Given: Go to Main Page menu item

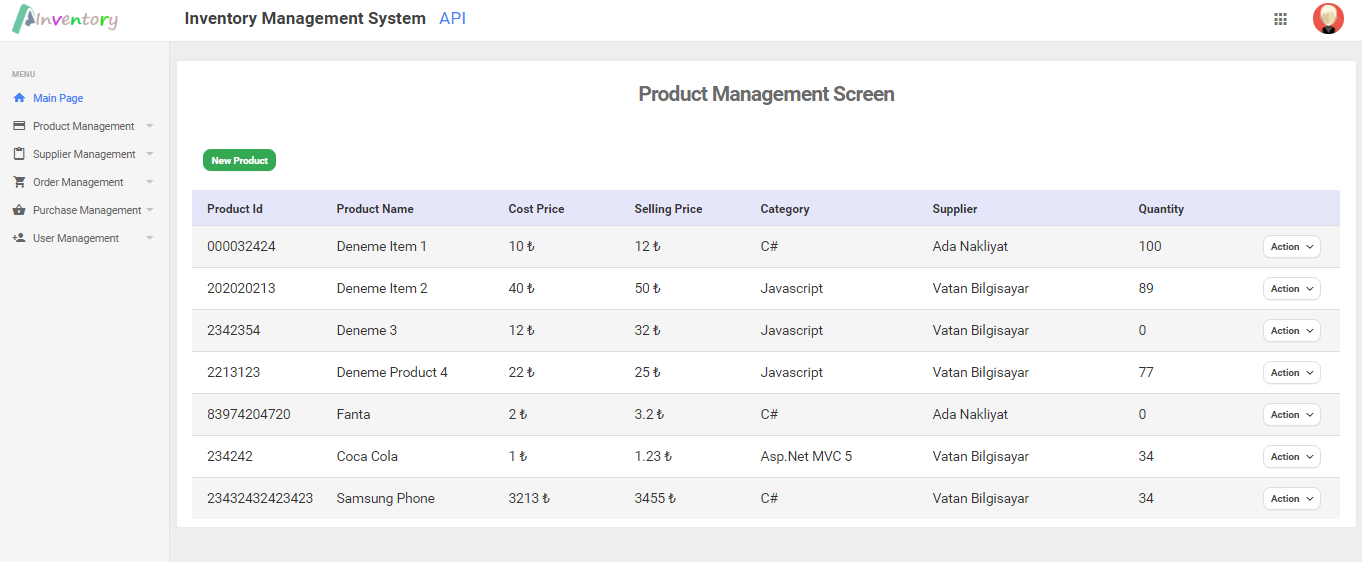Looking at the screenshot, I should point(58,98).
